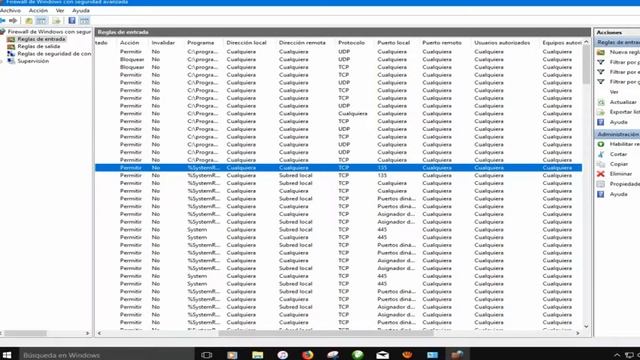The image size is (640, 360).
Task: Sort by the Dirección remota column header
Action: (x=302, y=42)
